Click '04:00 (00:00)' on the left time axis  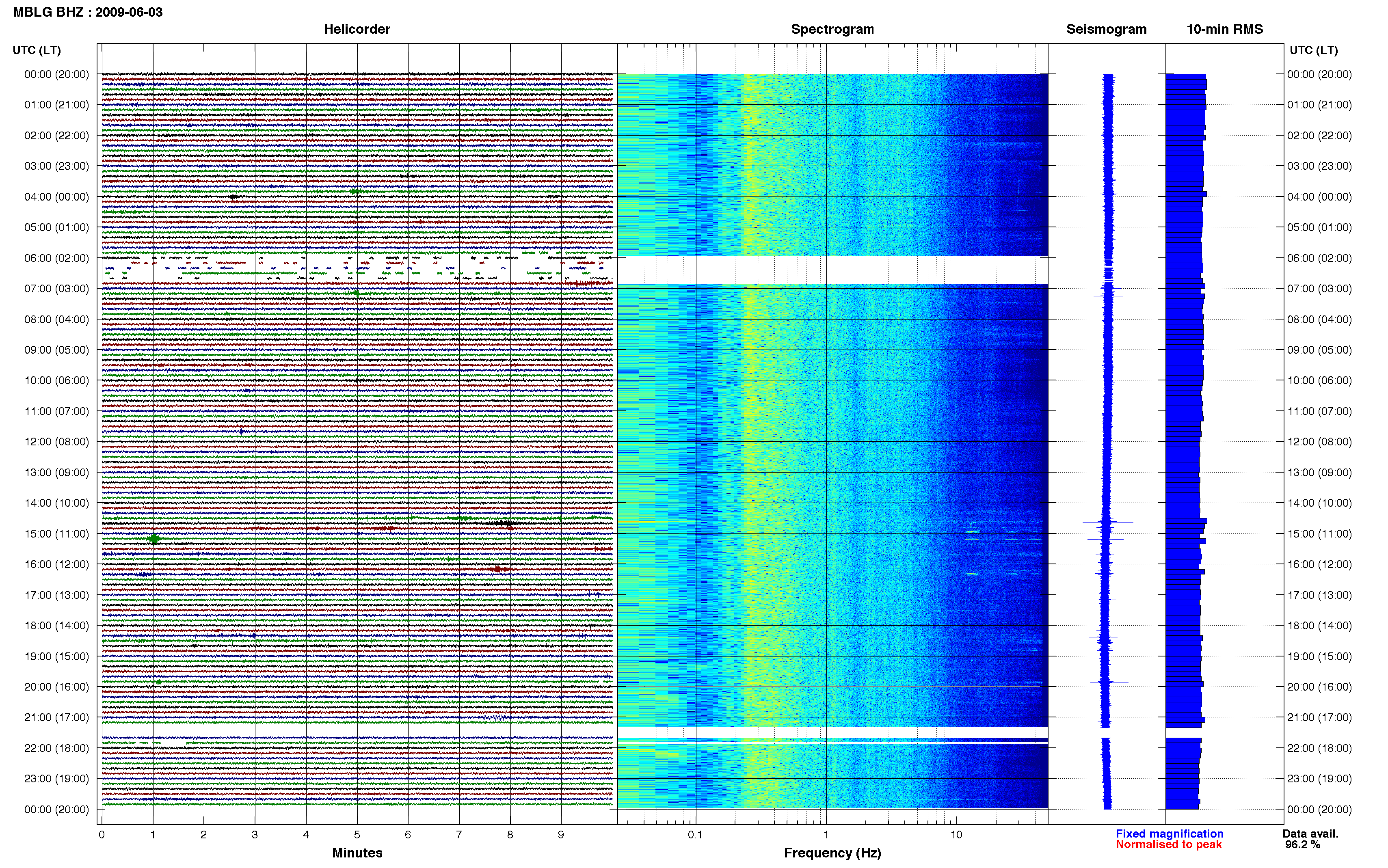click(56, 196)
